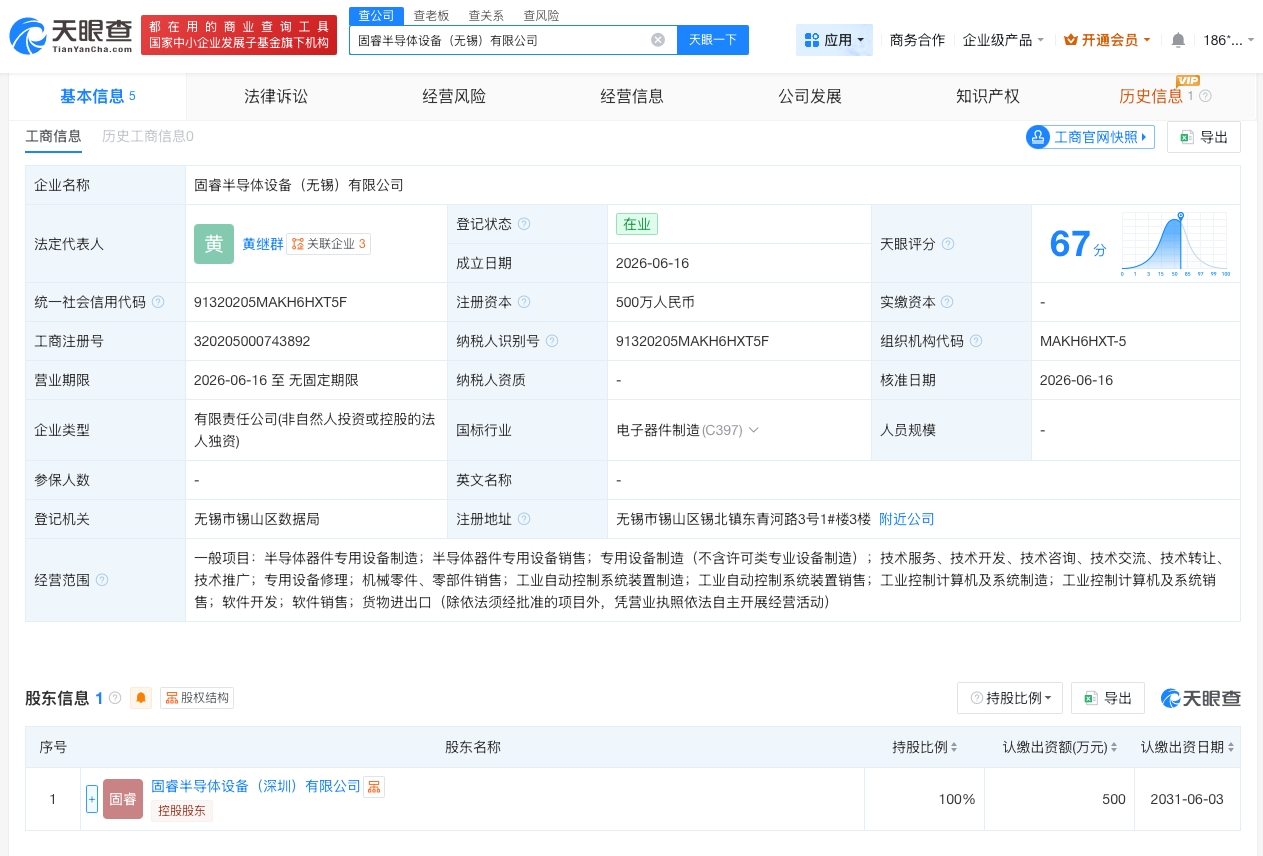Sort by 认缴出资日期 column header
Viewport: 1263px width, 856px height.
pyautogui.click(x=1188, y=747)
